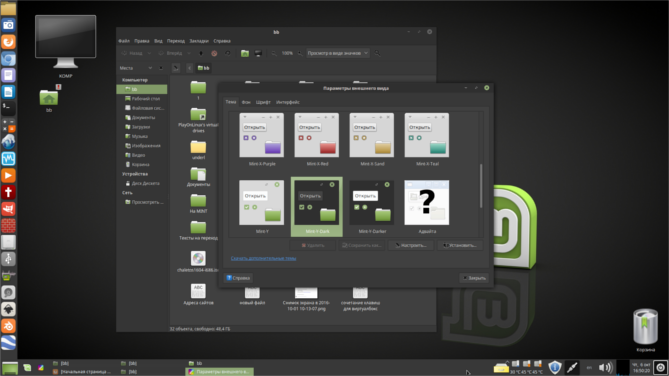
Task: Open the 'Закладки' menu
Action: click(x=199, y=41)
